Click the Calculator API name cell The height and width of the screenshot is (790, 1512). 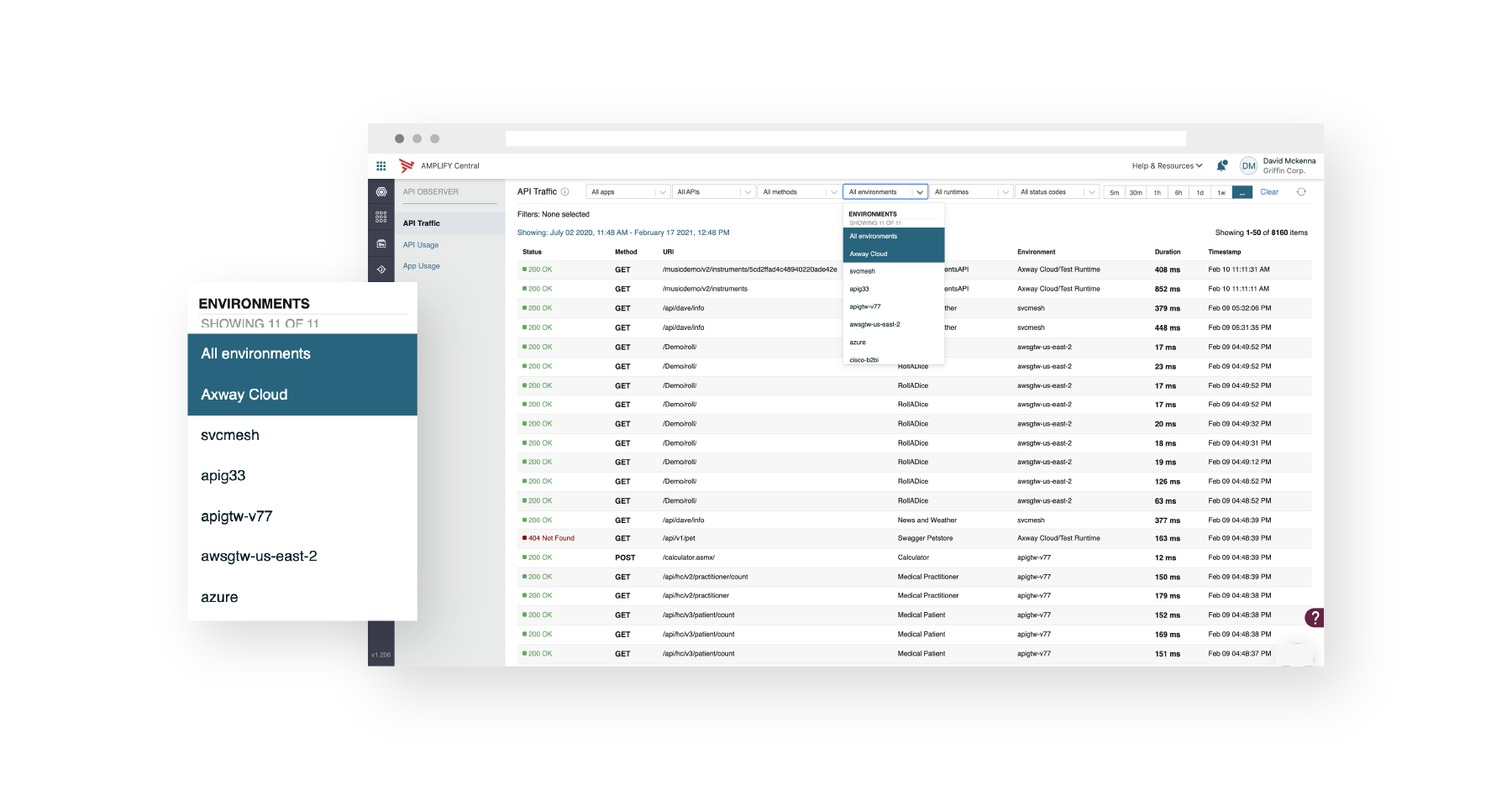click(x=913, y=557)
